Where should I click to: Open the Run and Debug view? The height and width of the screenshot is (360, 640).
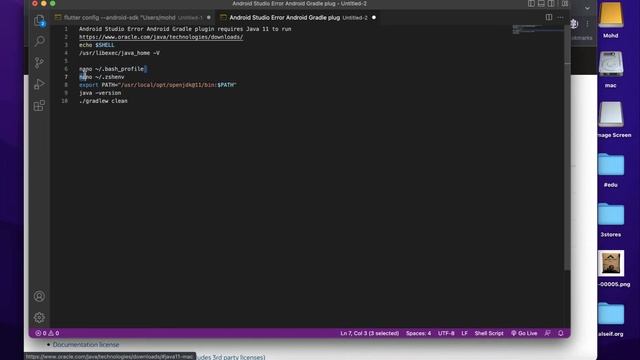pos(39,84)
